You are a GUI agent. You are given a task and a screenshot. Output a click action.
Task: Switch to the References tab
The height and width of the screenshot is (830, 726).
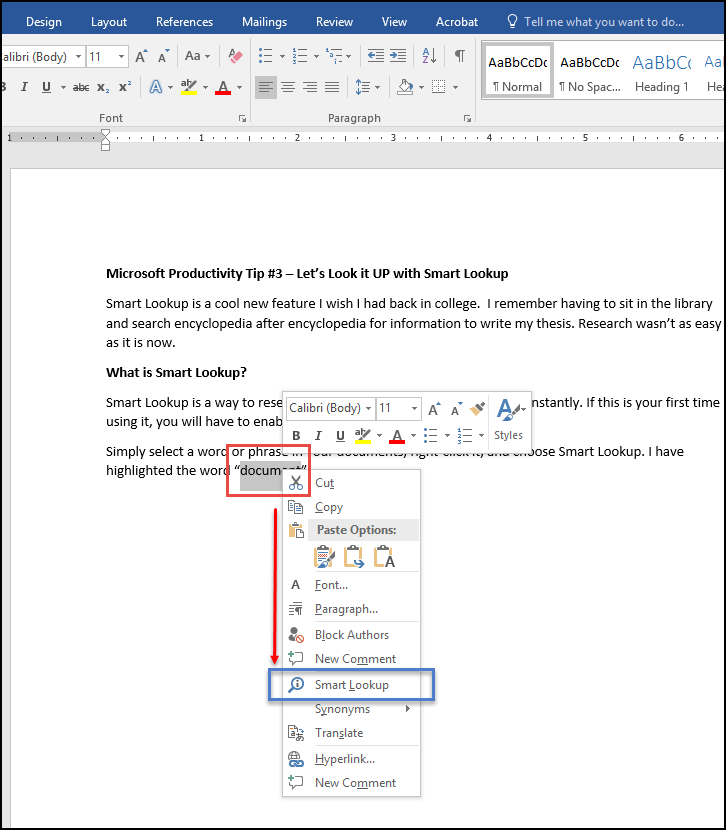point(184,22)
